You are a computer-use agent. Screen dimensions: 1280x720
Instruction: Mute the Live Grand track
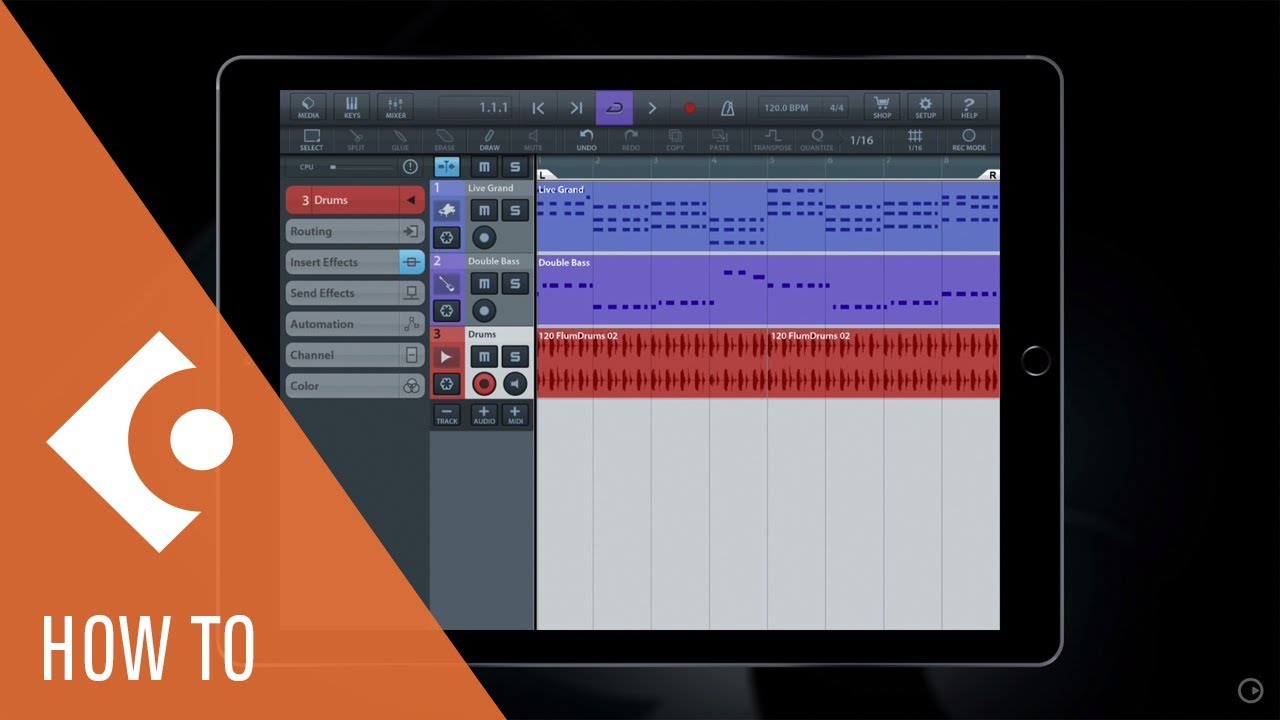click(484, 210)
